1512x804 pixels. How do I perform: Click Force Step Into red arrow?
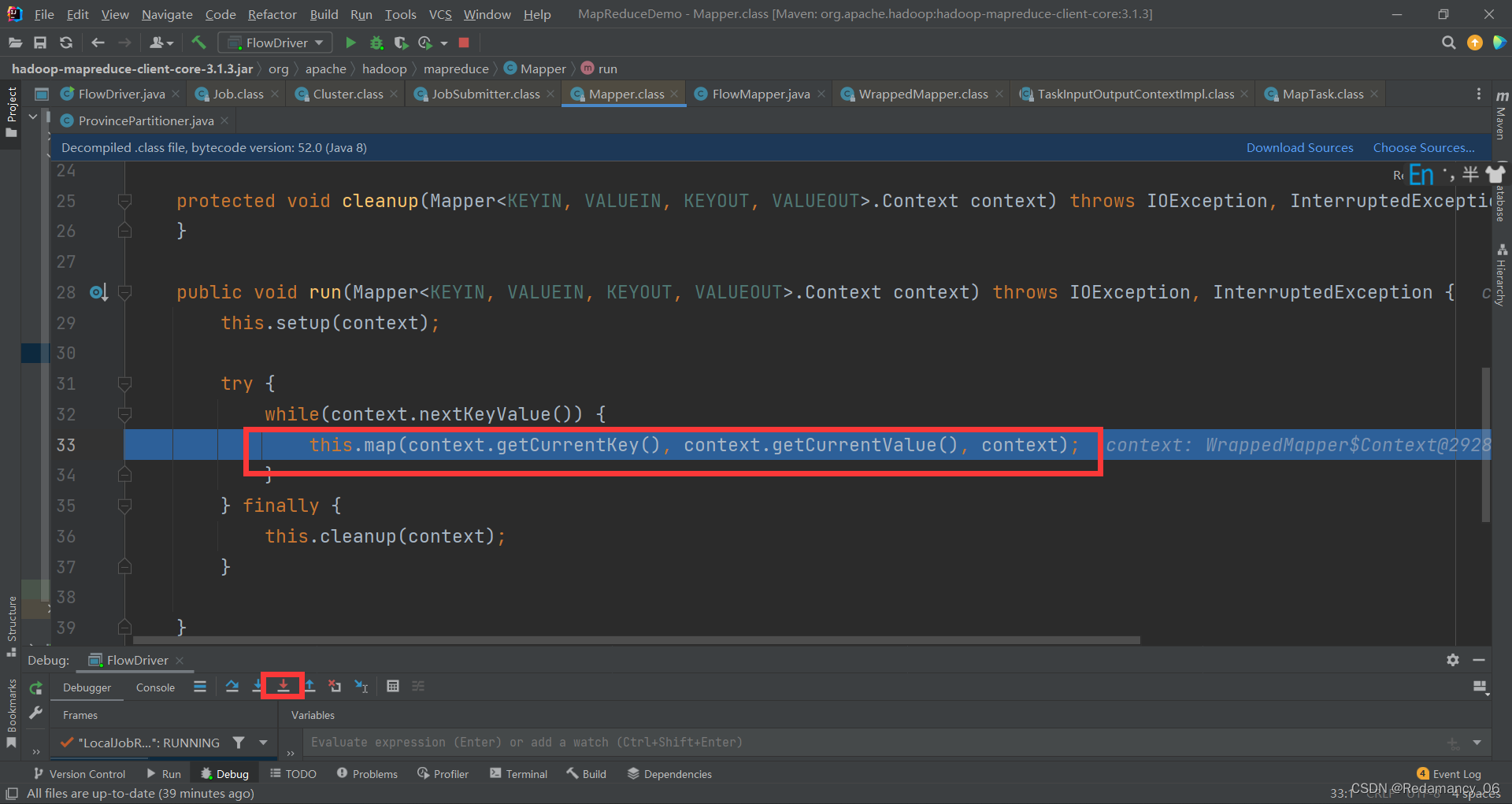tap(283, 686)
